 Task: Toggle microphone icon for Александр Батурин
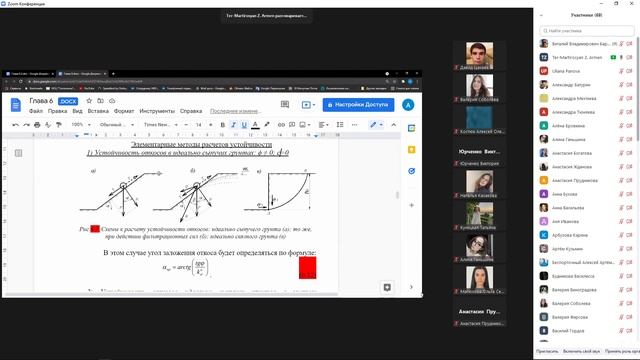coord(621,85)
